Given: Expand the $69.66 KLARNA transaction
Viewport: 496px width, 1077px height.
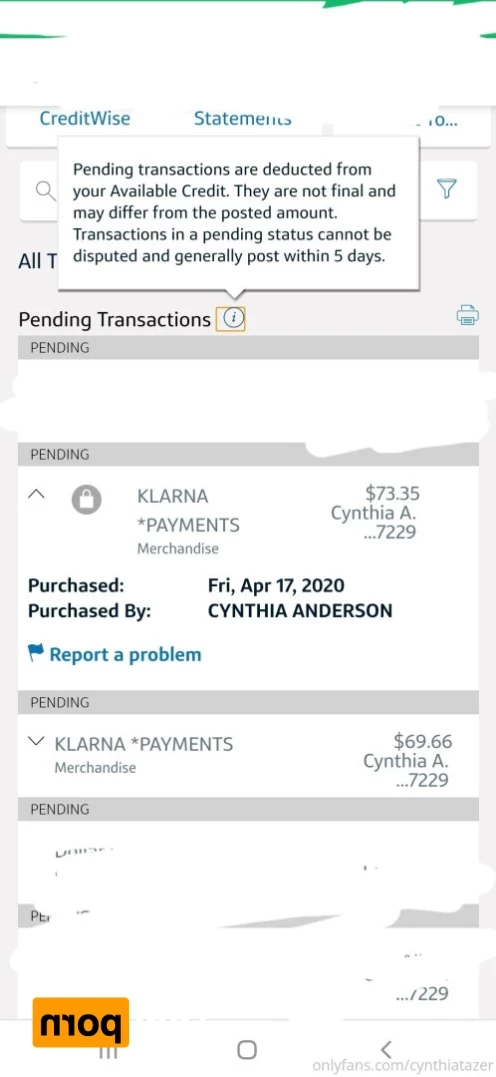Looking at the screenshot, I should pyautogui.click(x=36, y=741).
